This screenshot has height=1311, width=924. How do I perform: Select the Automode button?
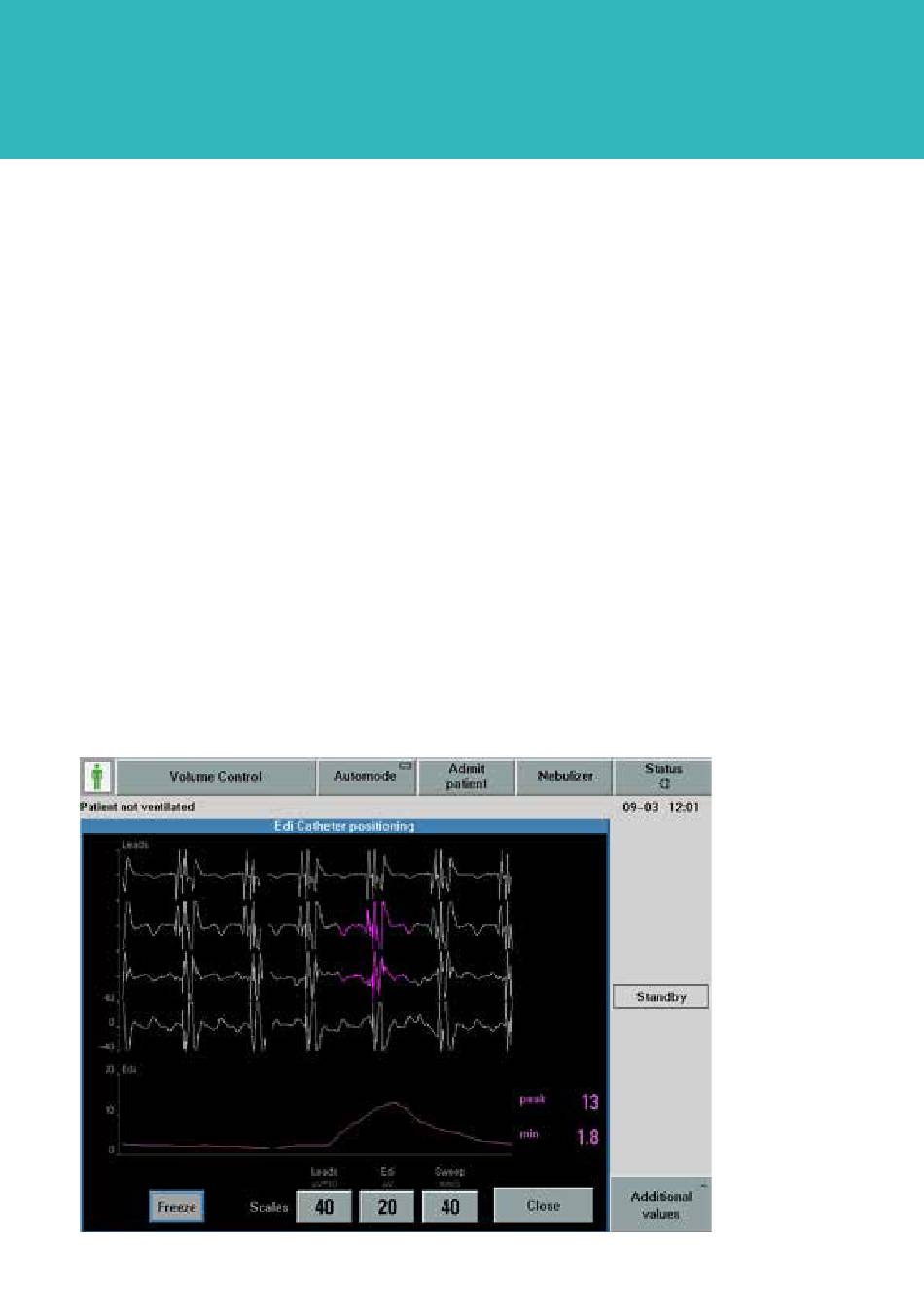[x=367, y=777]
